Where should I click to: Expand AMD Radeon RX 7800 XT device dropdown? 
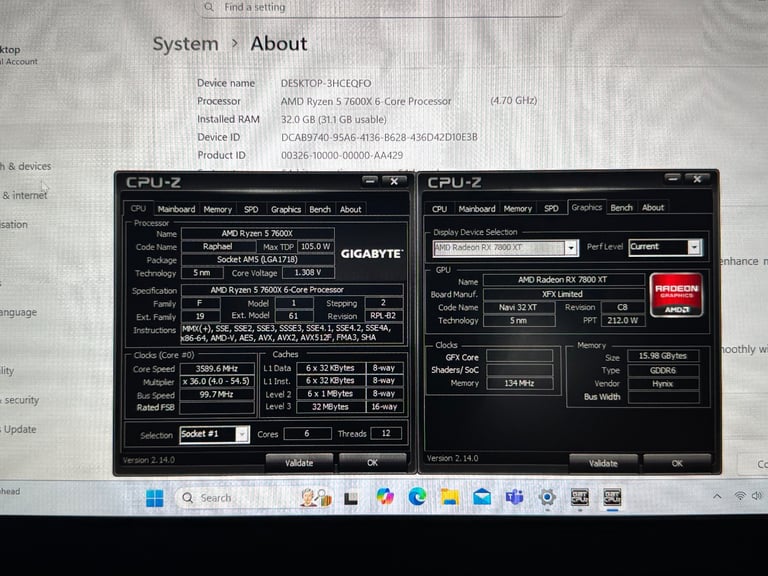[571, 248]
